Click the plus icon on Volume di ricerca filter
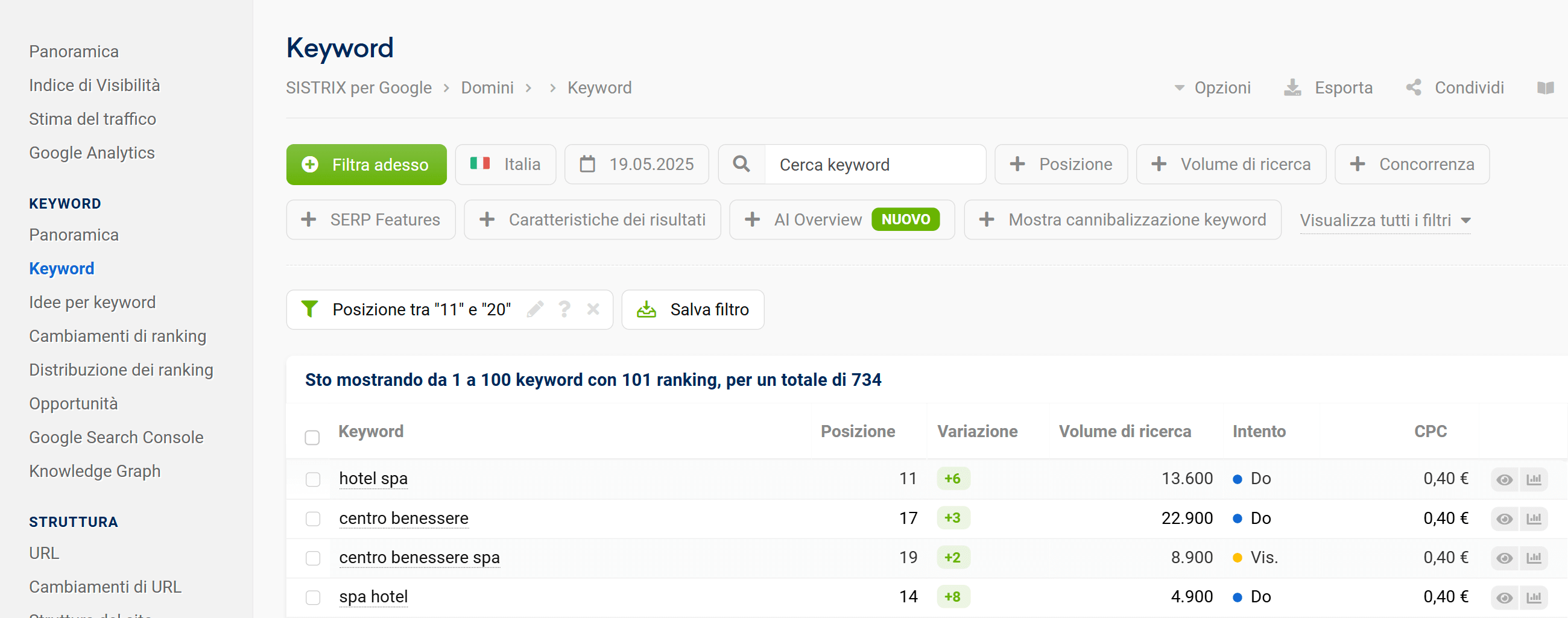The height and width of the screenshot is (618, 1568). point(1159,164)
